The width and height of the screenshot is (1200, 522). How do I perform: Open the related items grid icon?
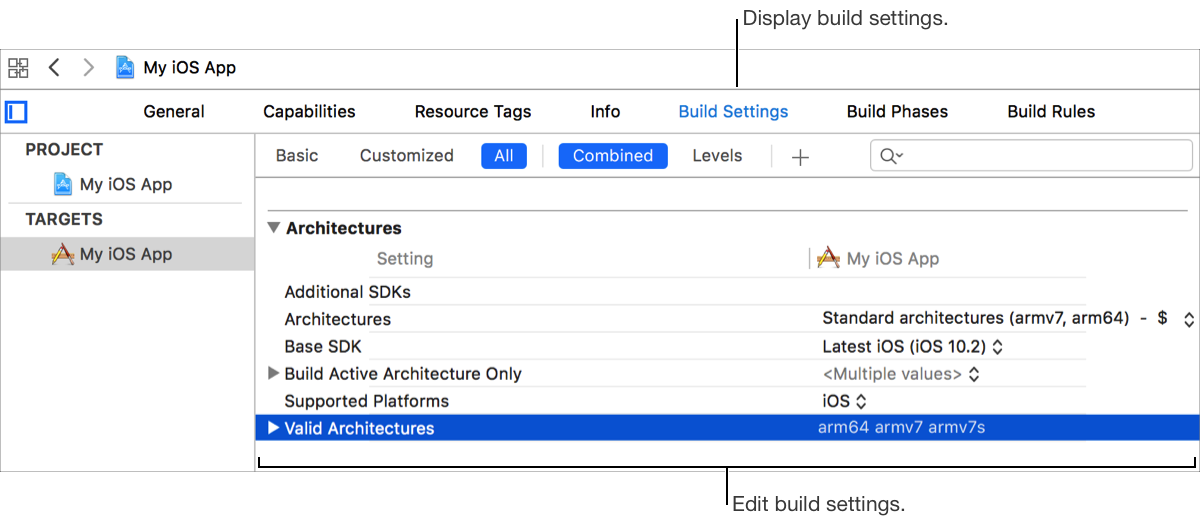[18, 68]
